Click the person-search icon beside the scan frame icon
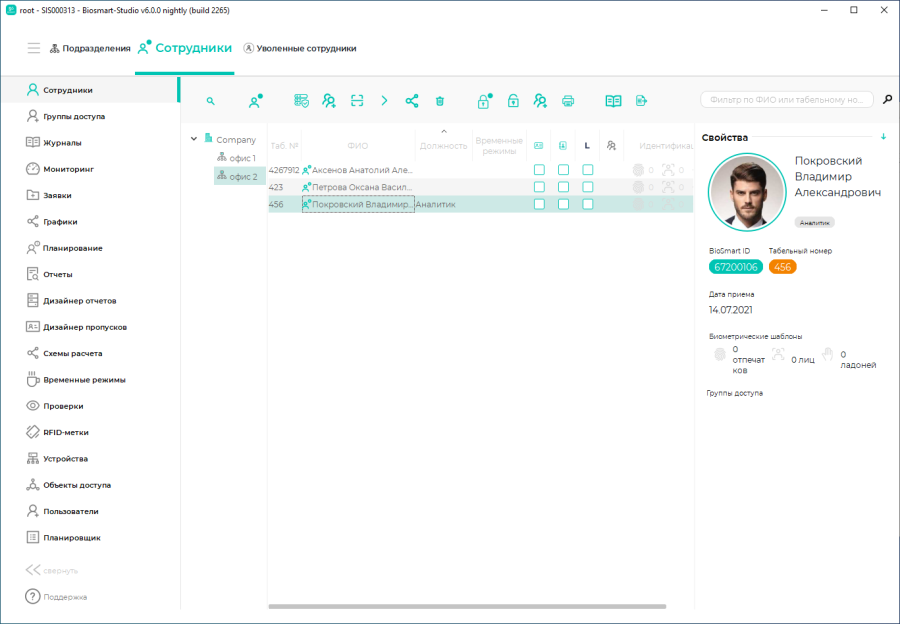The width and height of the screenshot is (900, 624). 329,101
